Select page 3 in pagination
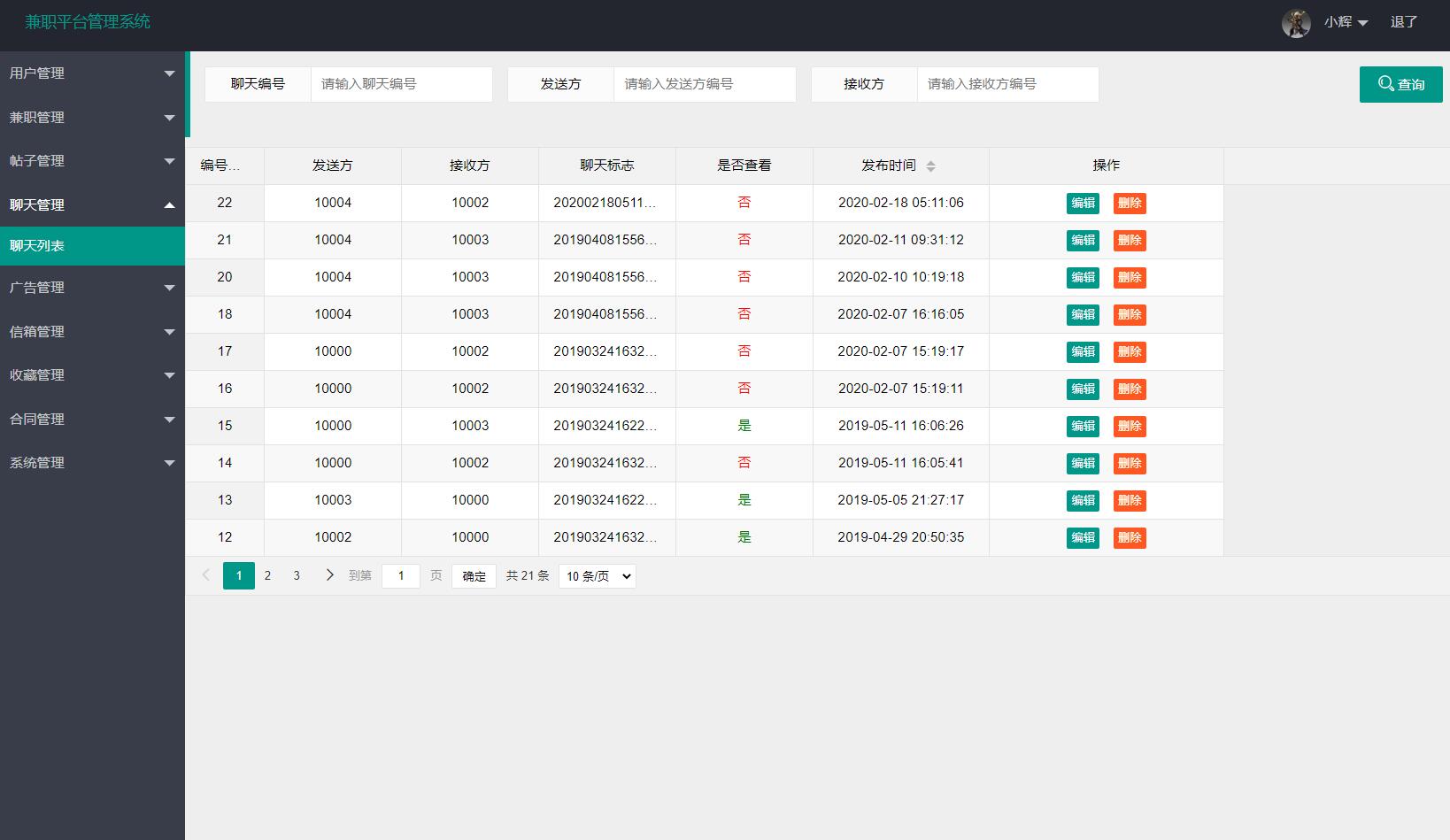 pyautogui.click(x=297, y=575)
